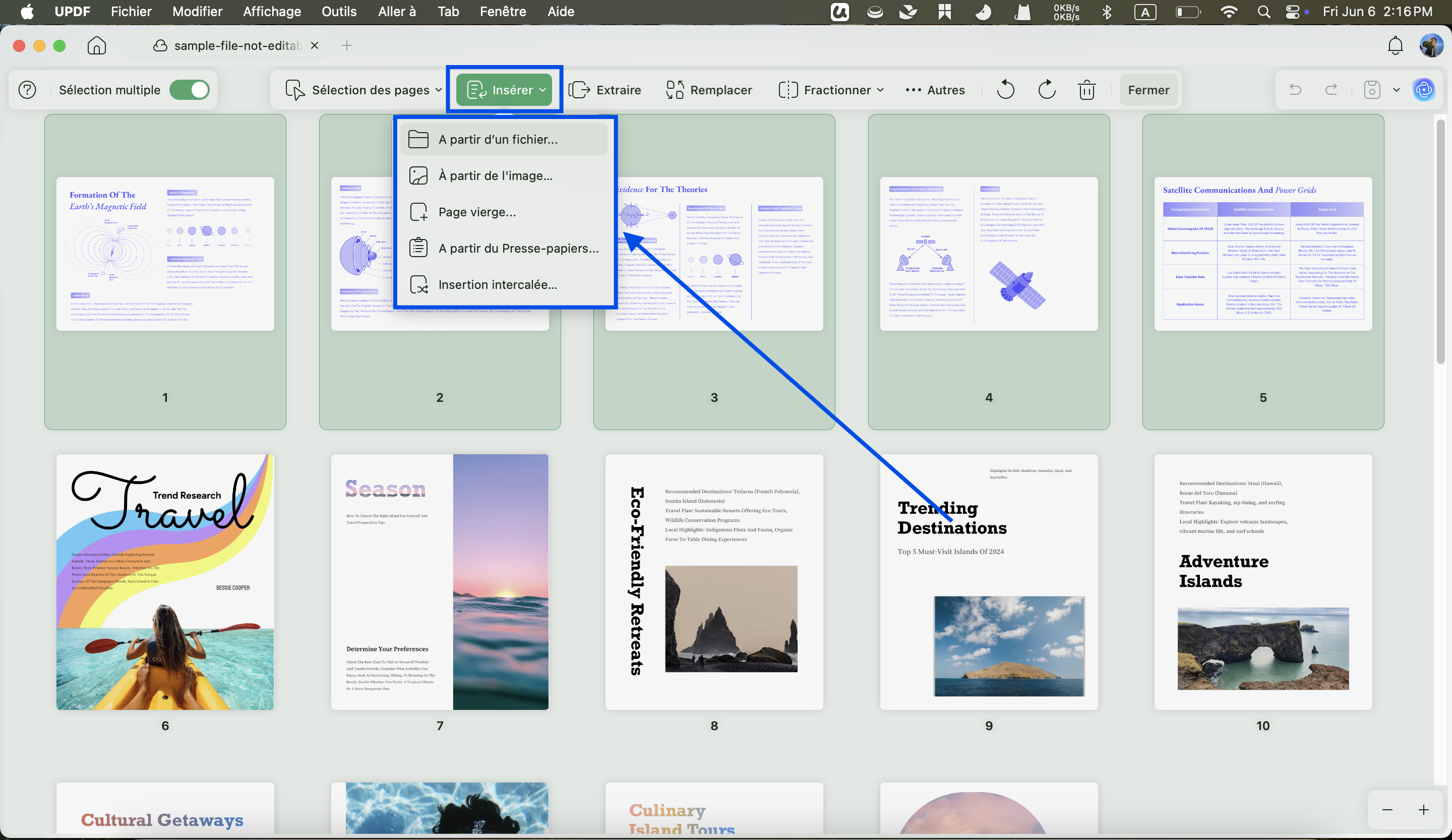This screenshot has height=840, width=1452.
Task: Select page 4 satellite thumbnail
Action: click(989, 254)
